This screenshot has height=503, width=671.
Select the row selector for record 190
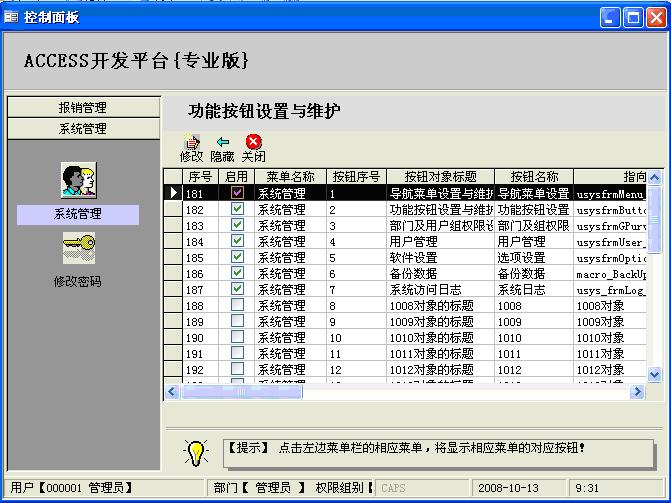point(173,337)
